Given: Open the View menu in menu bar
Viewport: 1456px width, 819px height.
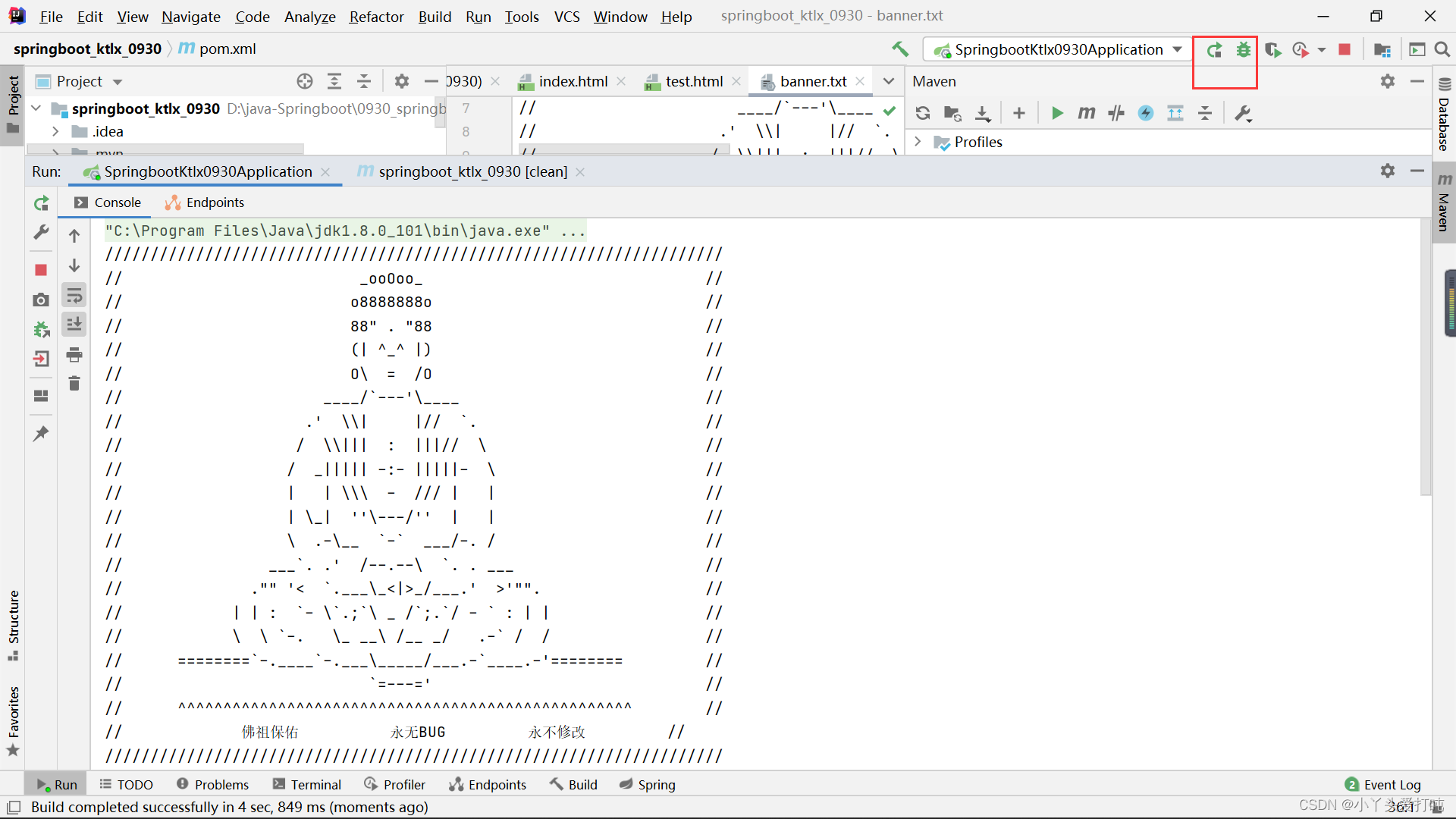Looking at the screenshot, I should (131, 15).
